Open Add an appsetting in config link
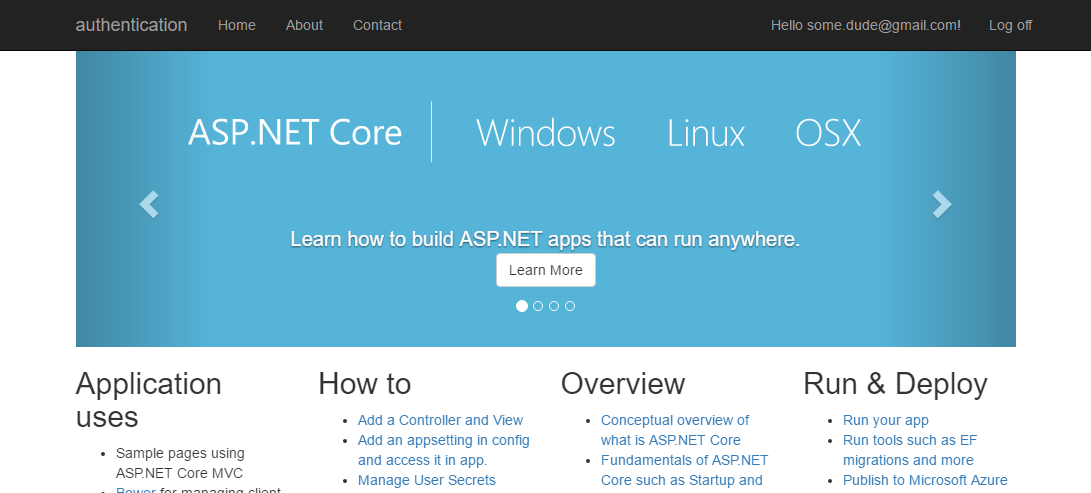 pos(443,440)
